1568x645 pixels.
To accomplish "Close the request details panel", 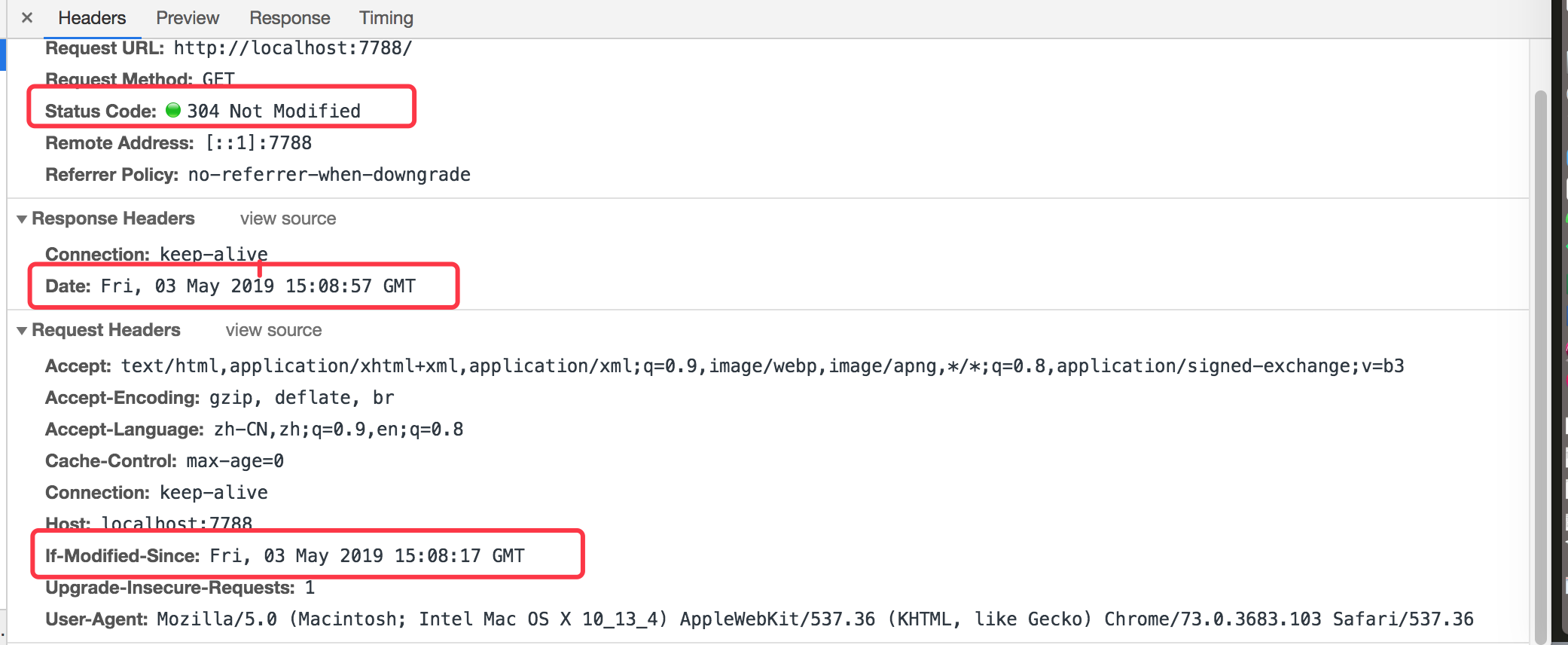I will 27,17.
